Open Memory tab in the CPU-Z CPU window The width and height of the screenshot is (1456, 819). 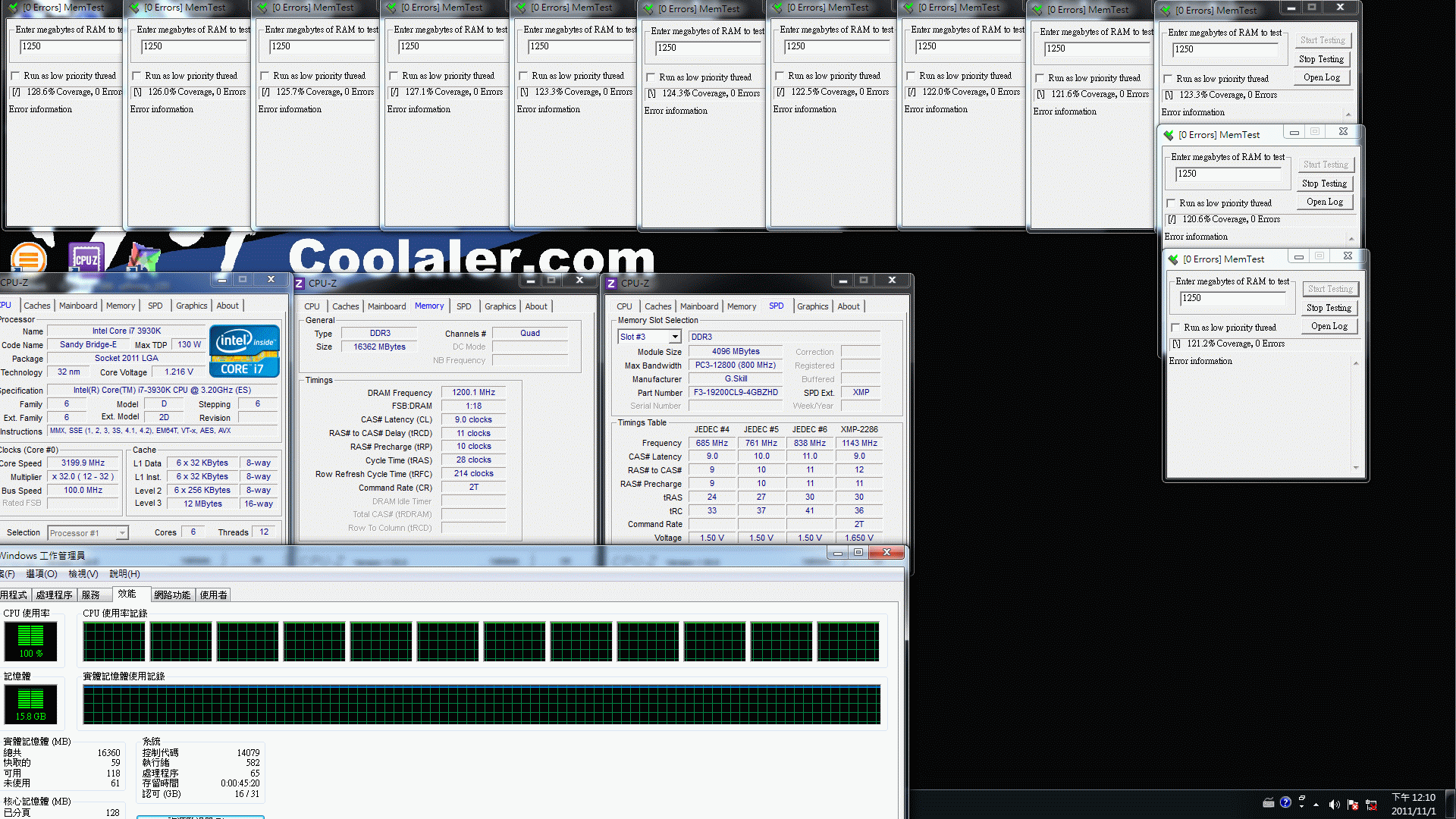point(121,306)
